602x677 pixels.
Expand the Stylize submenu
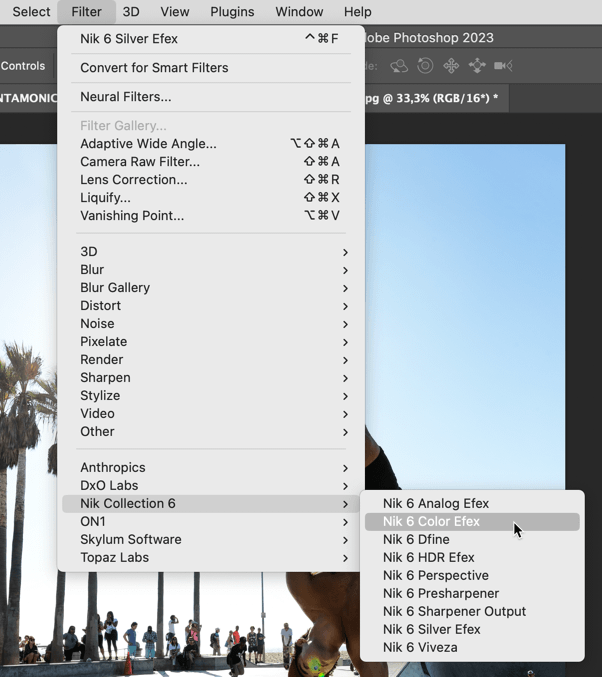tap(211, 395)
